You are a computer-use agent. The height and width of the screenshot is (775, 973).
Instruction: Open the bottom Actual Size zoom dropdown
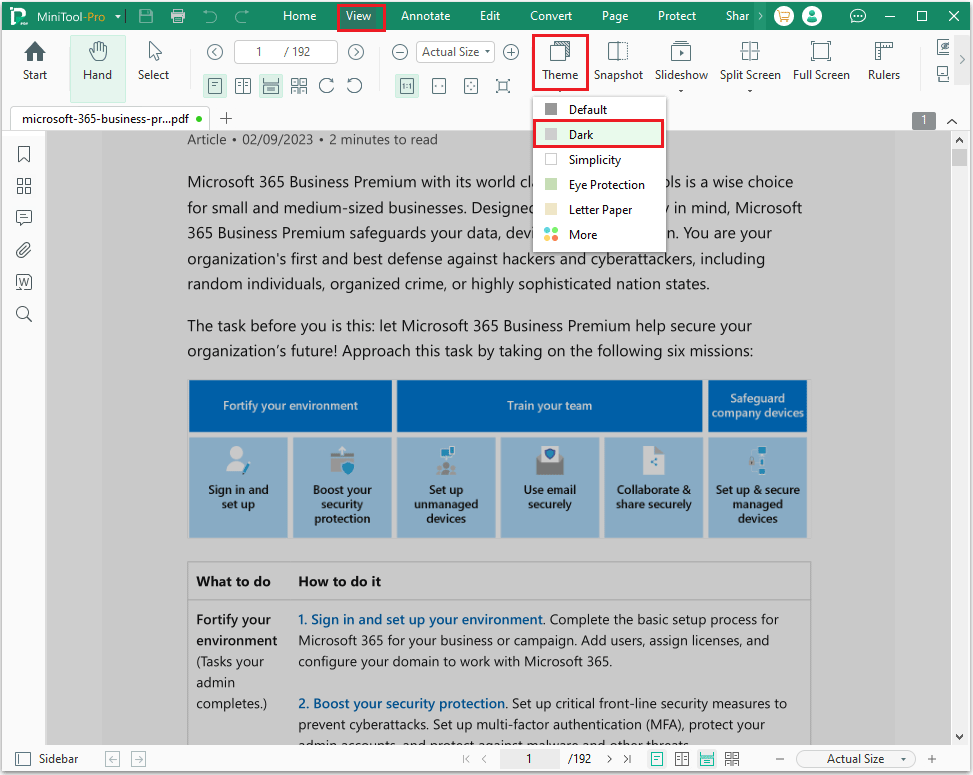point(855,759)
